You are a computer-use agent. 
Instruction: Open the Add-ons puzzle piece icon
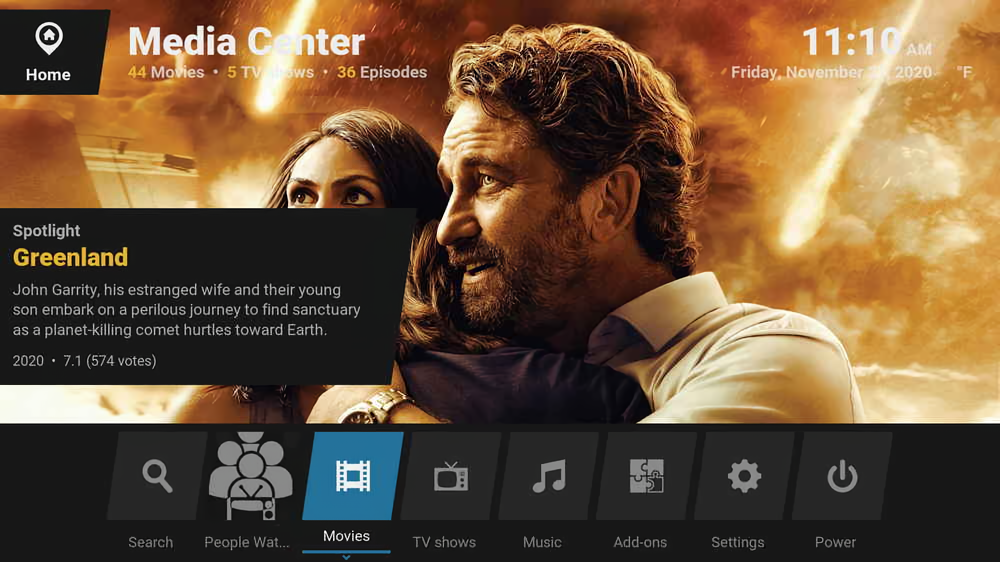point(646,476)
